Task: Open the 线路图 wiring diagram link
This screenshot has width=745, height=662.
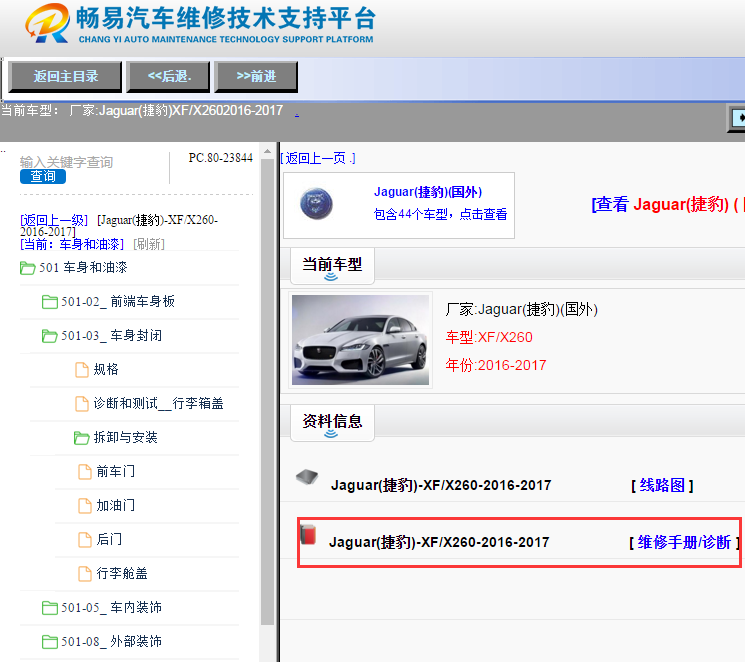Action: [662, 485]
